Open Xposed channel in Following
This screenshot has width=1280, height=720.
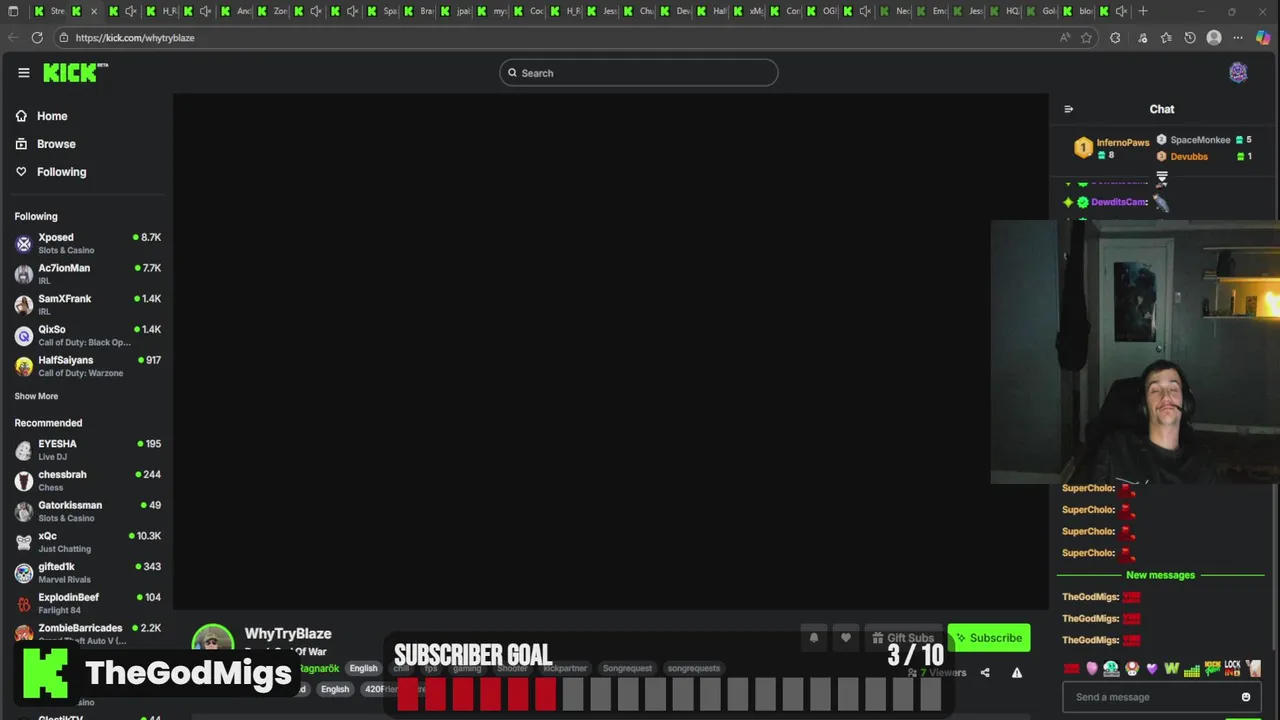pos(88,243)
